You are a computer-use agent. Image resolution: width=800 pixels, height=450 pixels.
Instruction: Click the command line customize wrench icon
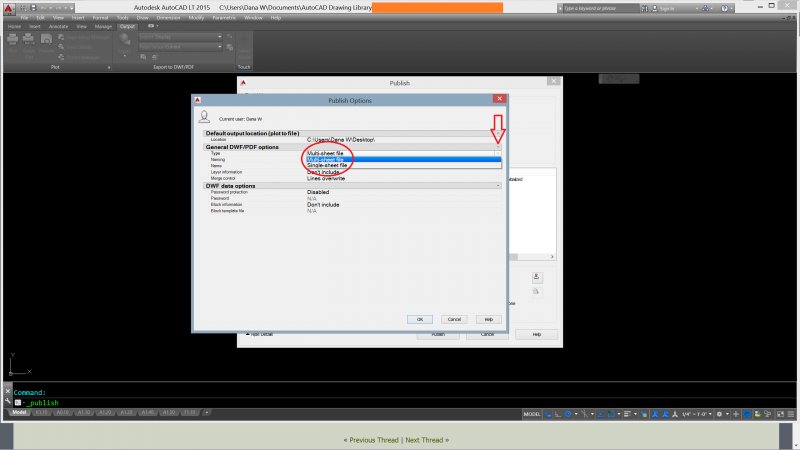coord(8,402)
